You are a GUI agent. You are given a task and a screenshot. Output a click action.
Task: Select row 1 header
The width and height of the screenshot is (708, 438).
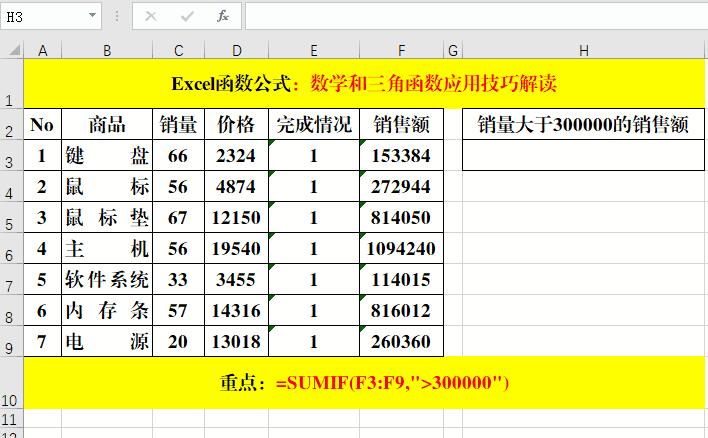pyautogui.click(x=11, y=84)
